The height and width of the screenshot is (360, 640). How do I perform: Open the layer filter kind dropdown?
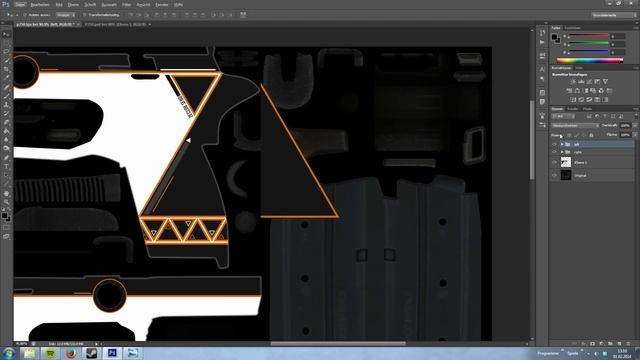point(563,116)
